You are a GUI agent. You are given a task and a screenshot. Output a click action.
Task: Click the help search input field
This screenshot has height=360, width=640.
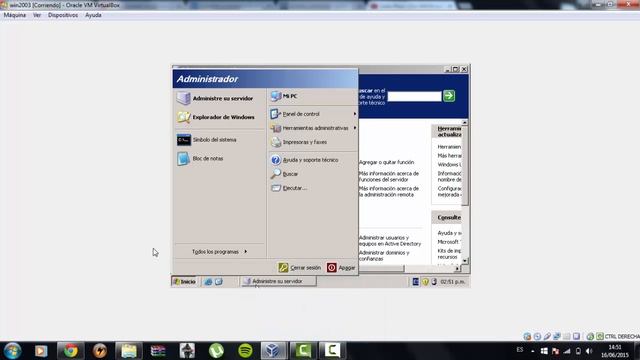click(x=414, y=96)
